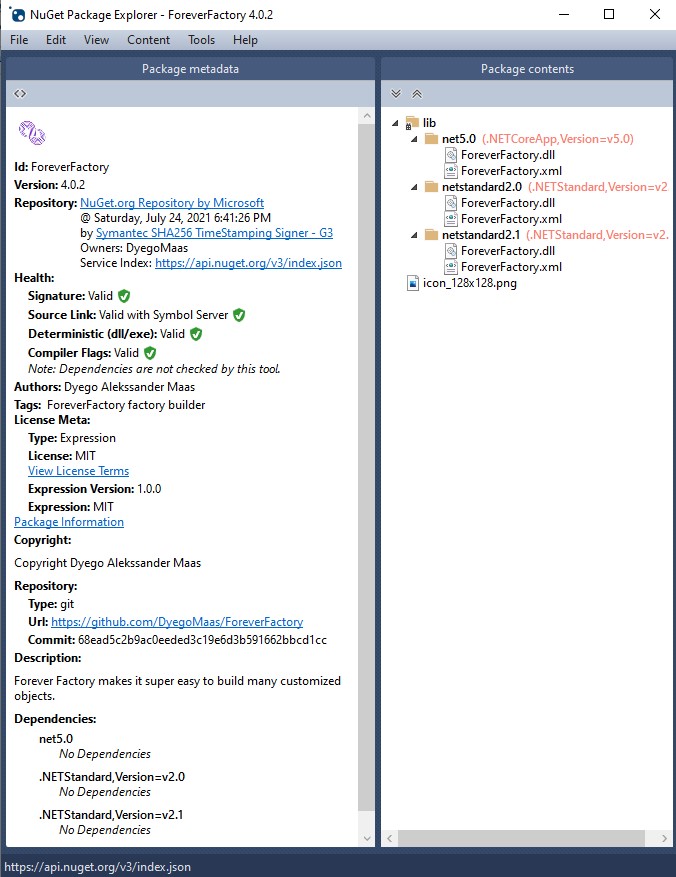Collapse the netstandard2.0 folder node

click(x=414, y=187)
